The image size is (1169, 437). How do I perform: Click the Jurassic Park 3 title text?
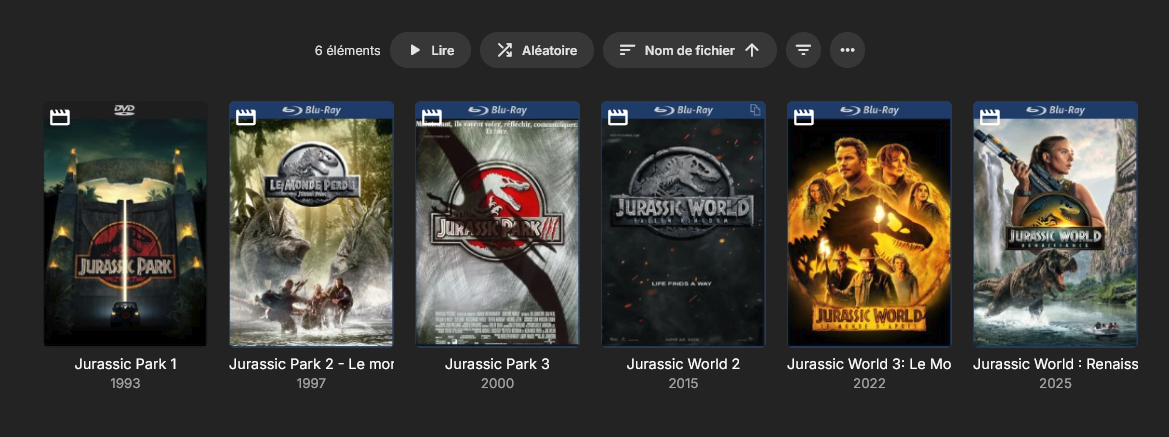point(497,364)
